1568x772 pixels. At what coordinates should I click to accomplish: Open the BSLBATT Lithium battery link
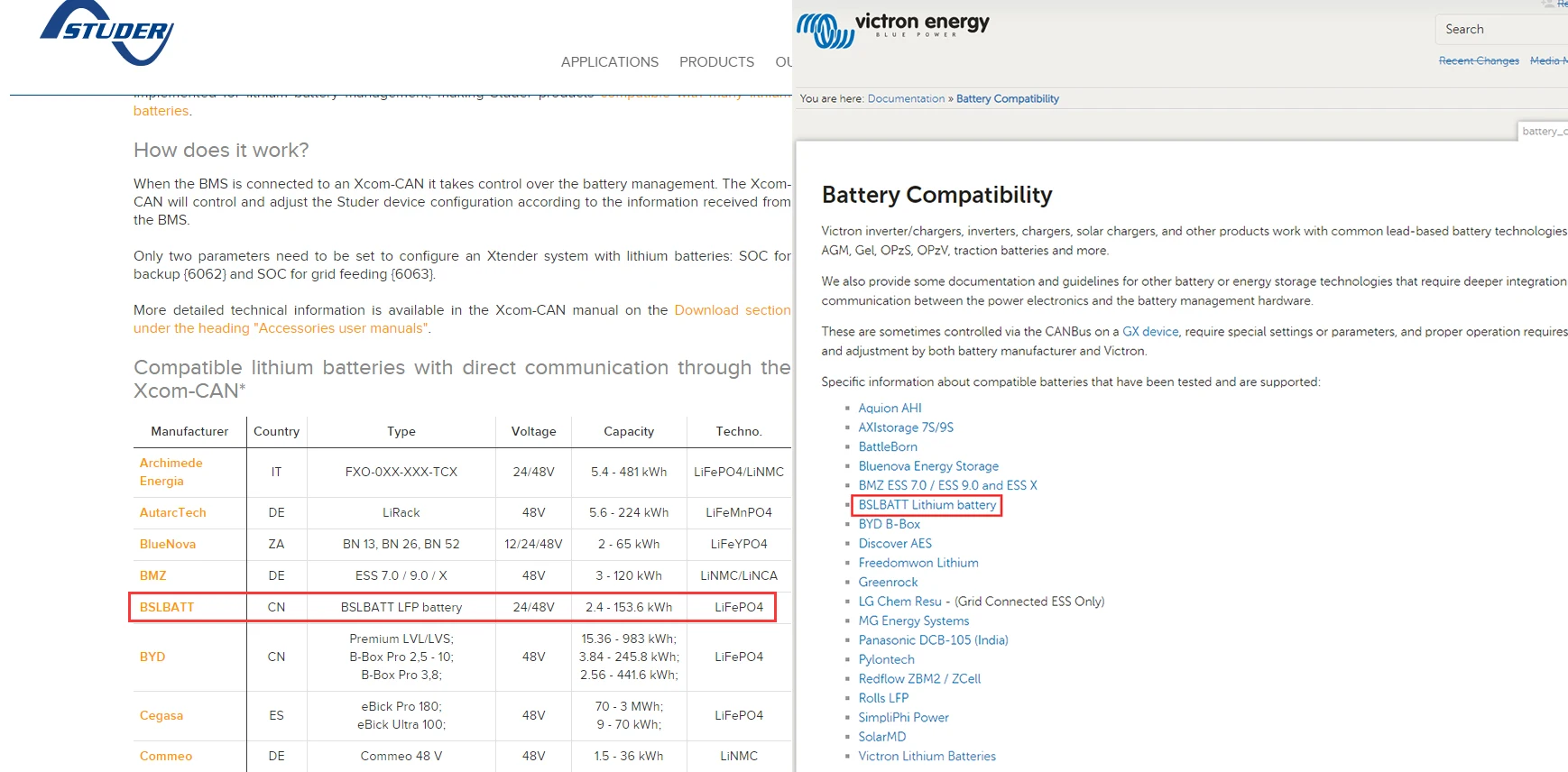[927, 505]
